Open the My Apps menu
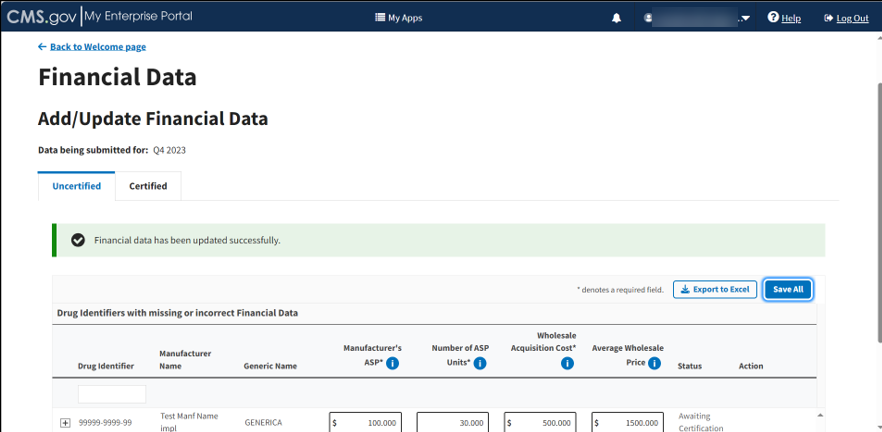This screenshot has height=432, width=882. pos(398,18)
